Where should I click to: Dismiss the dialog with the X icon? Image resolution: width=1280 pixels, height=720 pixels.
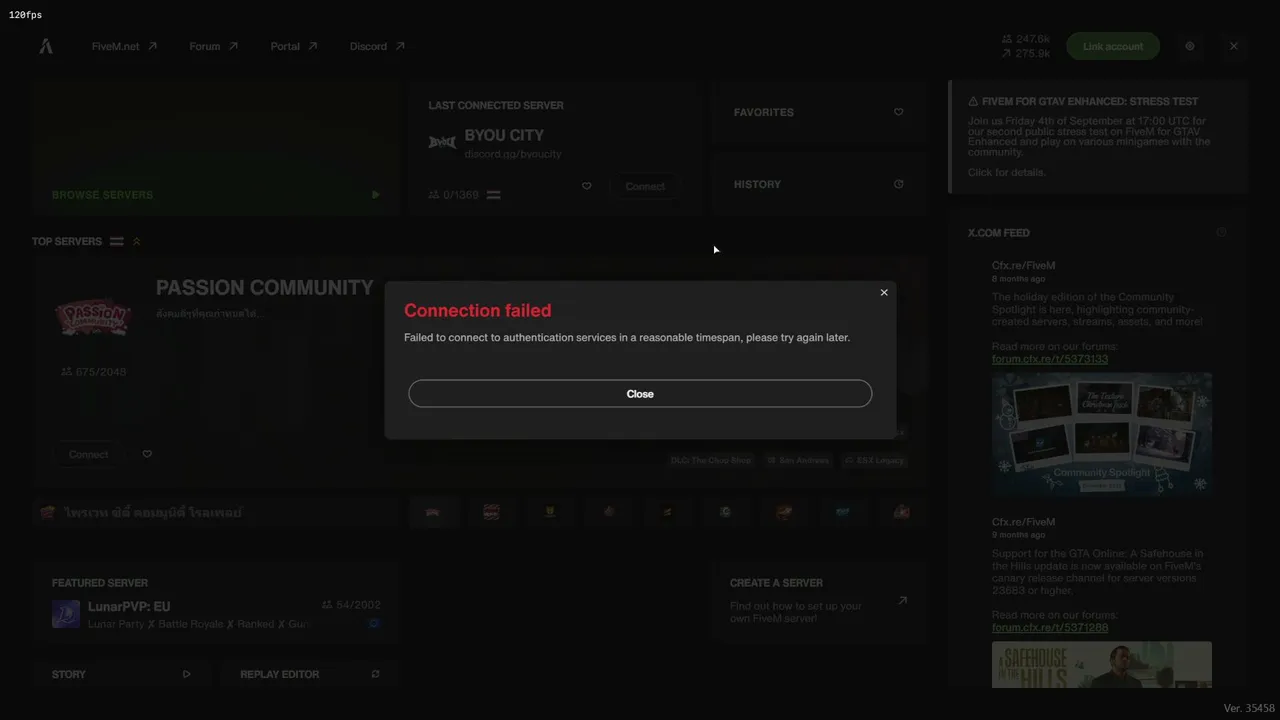click(x=884, y=293)
